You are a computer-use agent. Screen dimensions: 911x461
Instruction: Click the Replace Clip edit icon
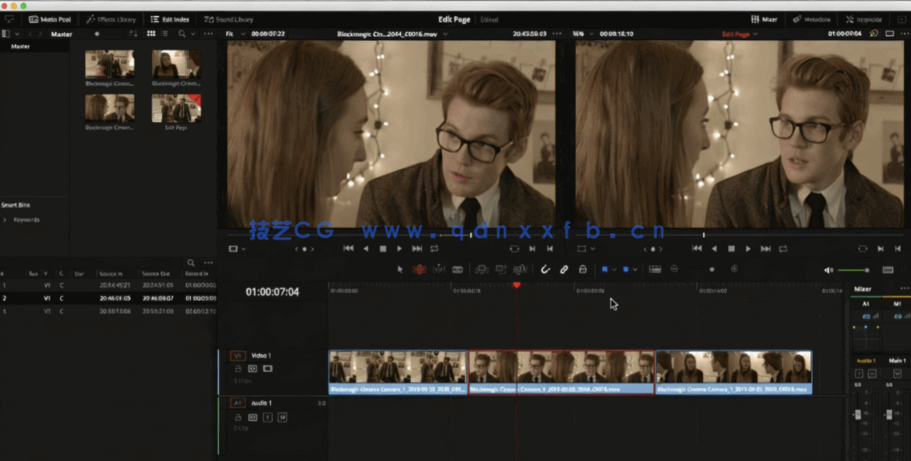click(x=520, y=269)
